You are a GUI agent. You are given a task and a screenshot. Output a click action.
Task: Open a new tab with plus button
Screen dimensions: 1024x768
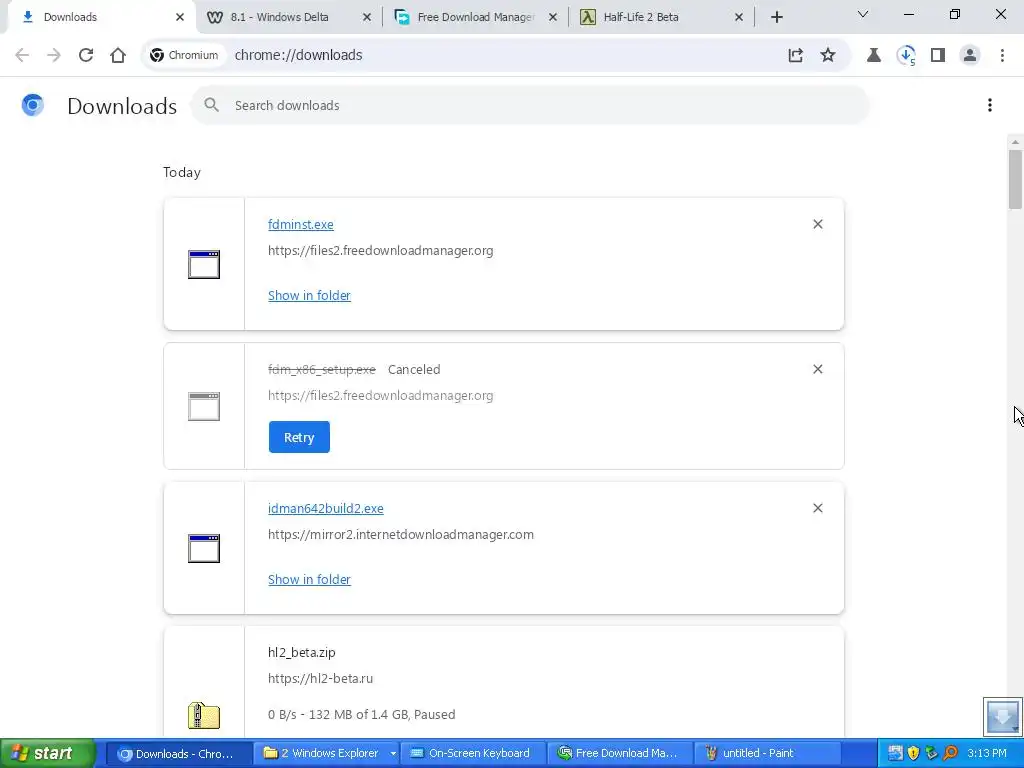[776, 17]
